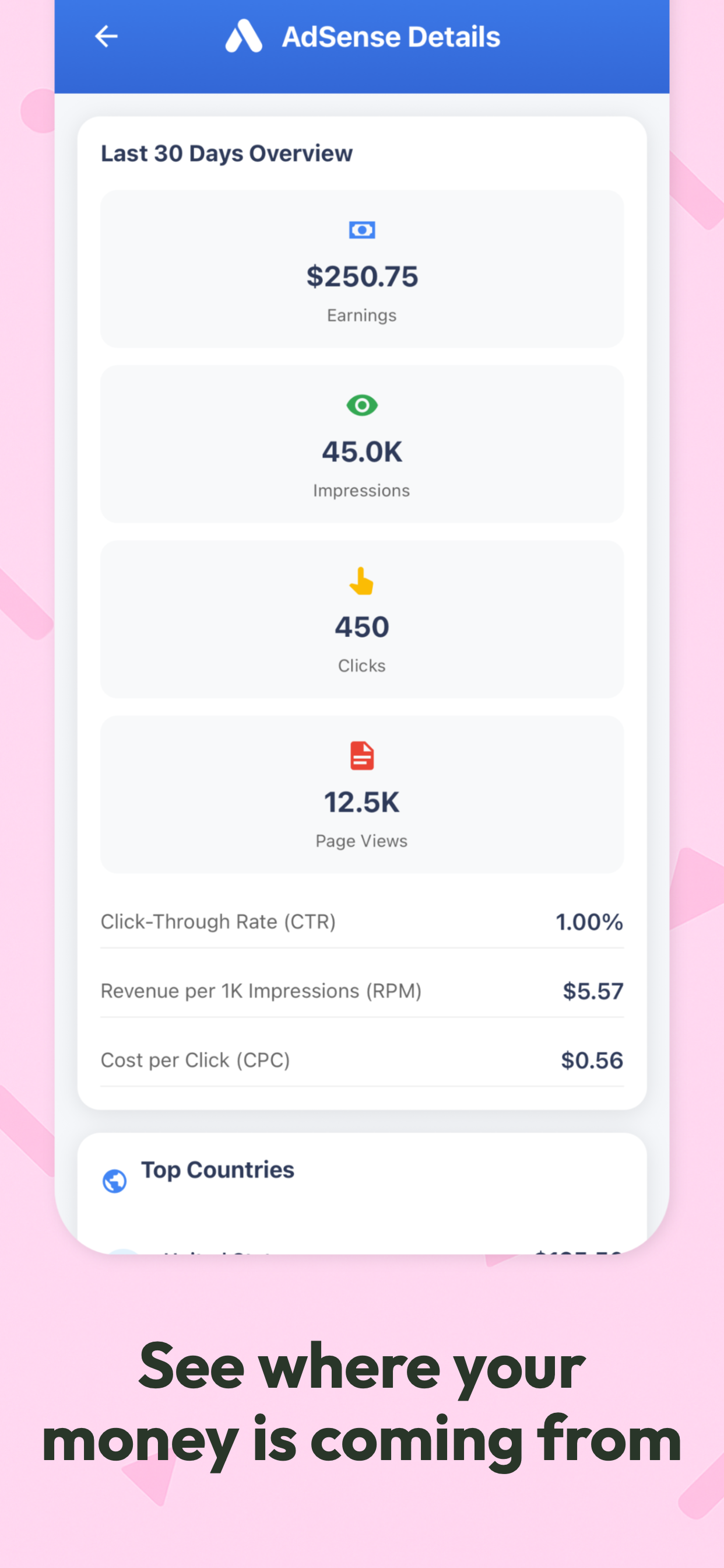Click the 1.00% CTR value
The height and width of the screenshot is (1568, 724).
point(589,922)
